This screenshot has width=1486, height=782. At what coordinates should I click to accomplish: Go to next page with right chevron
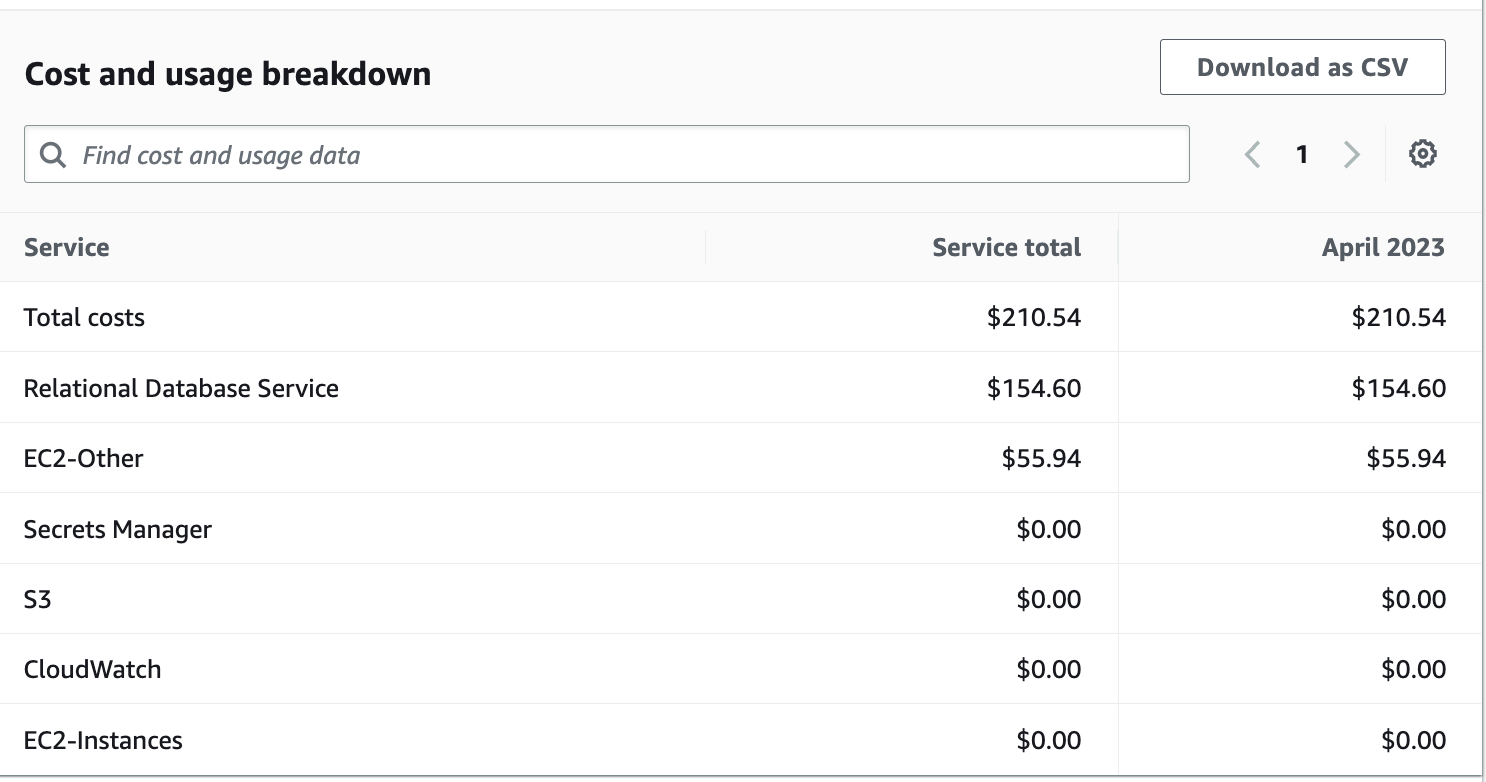pos(1352,154)
